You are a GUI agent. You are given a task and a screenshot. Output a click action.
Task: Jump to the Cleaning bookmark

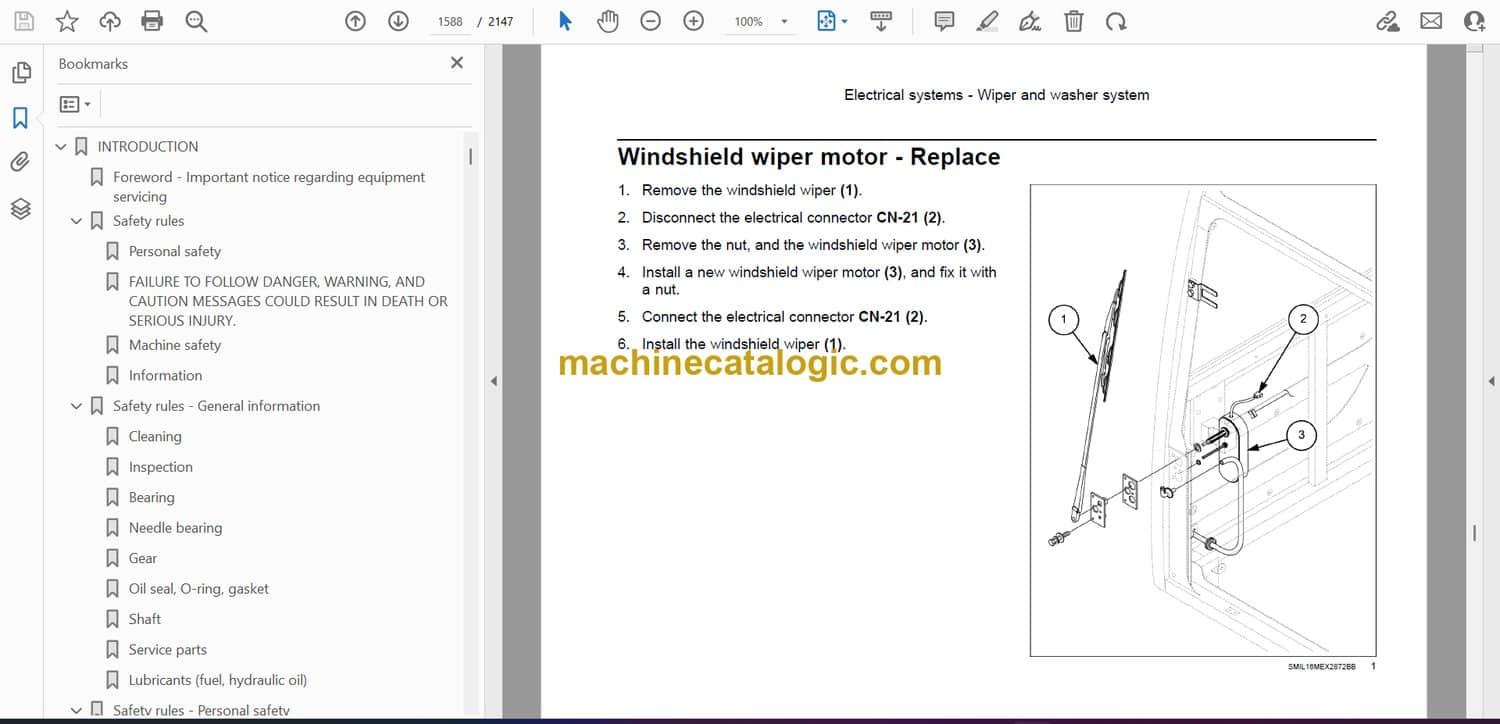[155, 436]
